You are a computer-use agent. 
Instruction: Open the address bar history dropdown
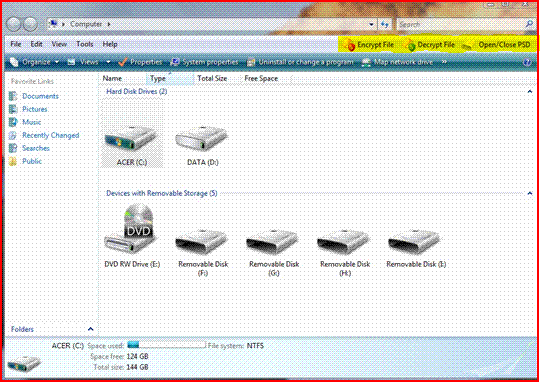coord(371,24)
